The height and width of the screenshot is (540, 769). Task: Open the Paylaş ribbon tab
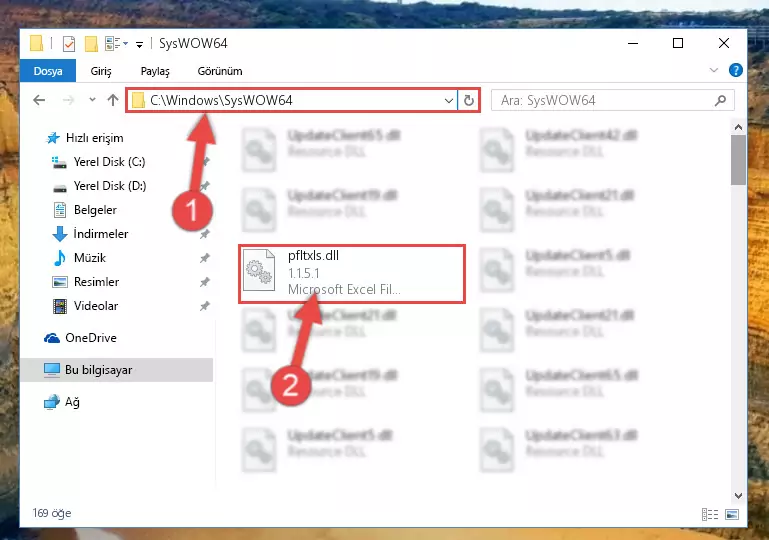155,71
